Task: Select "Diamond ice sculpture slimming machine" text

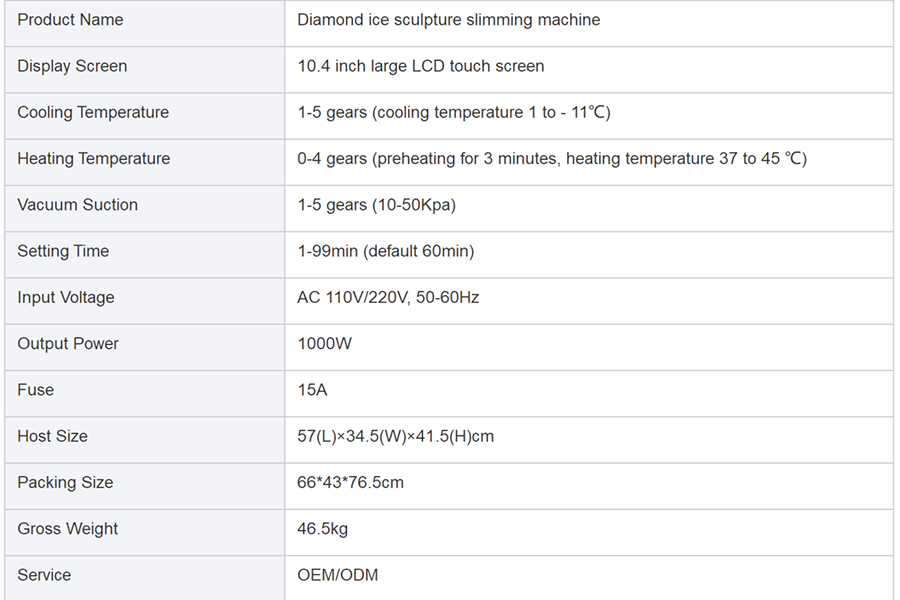Action: click(x=448, y=20)
